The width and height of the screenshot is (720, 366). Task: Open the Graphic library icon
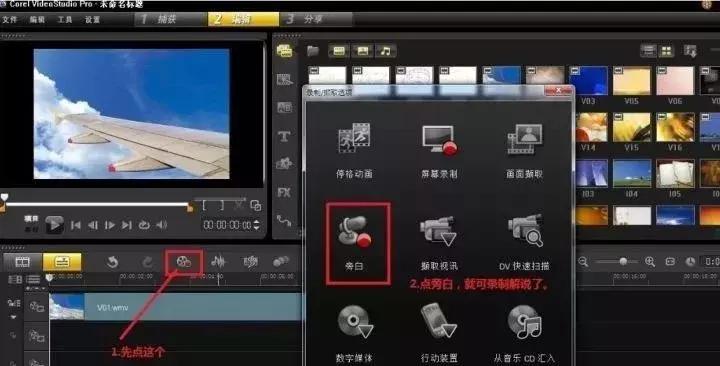tap(285, 163)
